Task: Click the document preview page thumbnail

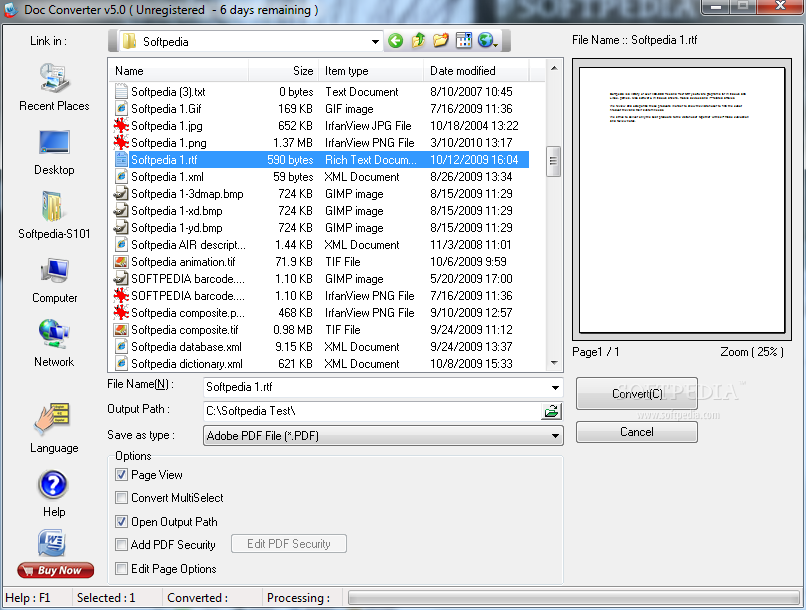Action: coord(682,200)
